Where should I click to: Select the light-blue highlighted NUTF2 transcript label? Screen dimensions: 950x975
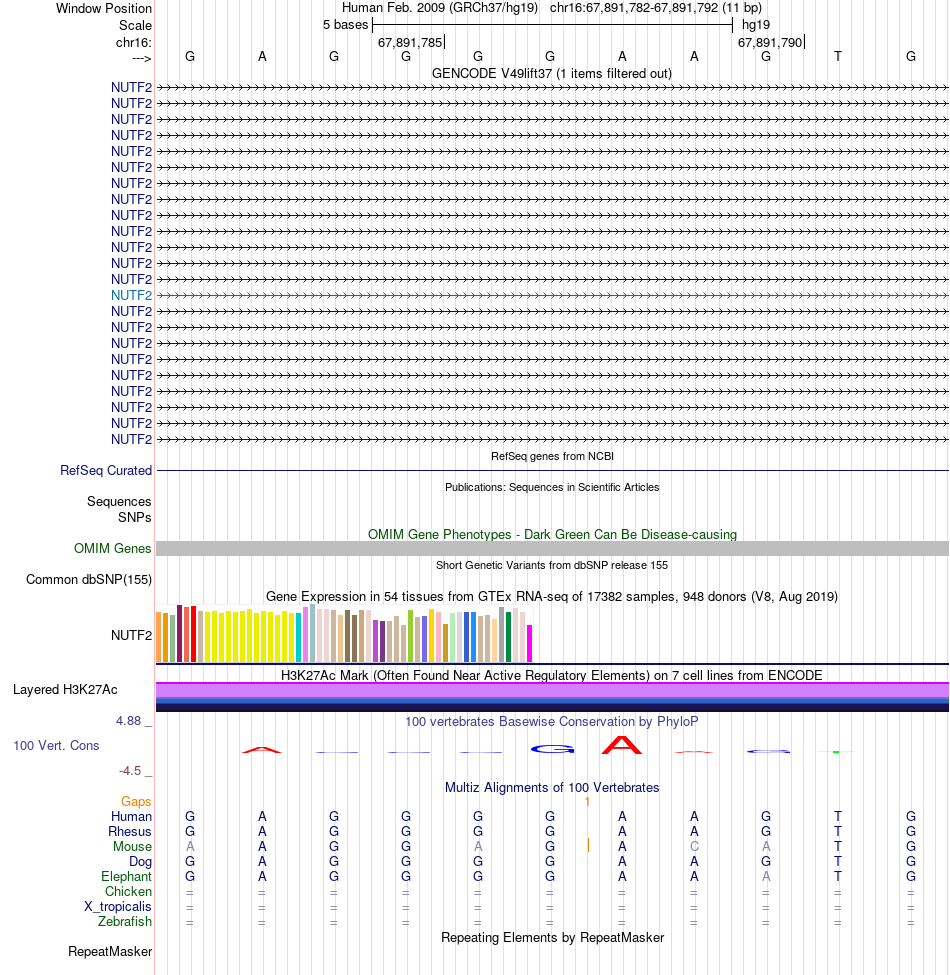pos(131,295)
